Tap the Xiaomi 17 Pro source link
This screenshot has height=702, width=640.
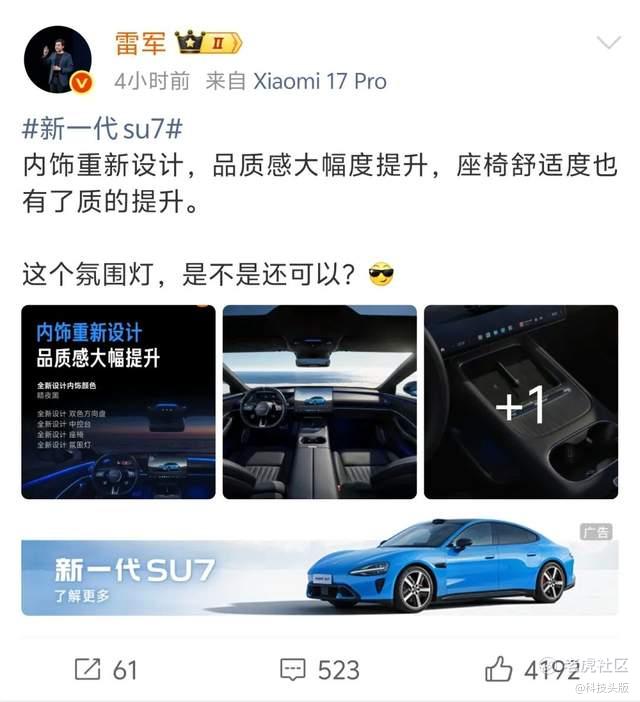point(320,81)
